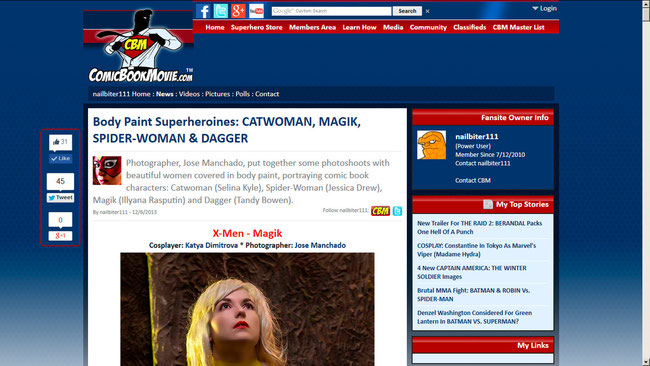This screenshot has width=650, height=366.
Task: Open Denzel Washington Green Lantern story
Action: pyautogui.click(x=475, y=317)
